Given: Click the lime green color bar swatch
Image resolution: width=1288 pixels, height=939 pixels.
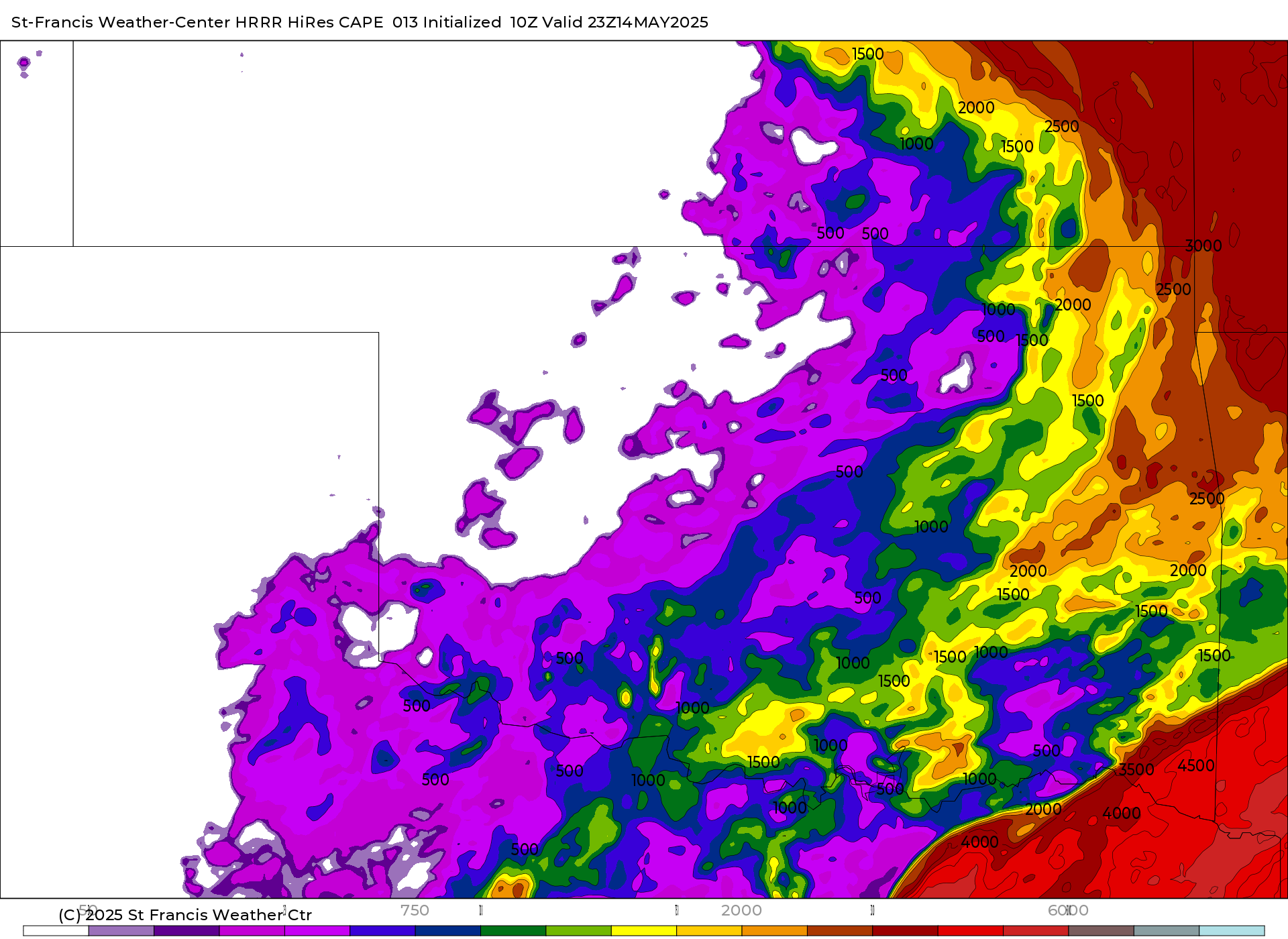Looking at the screenshot, I should point(578,931).
